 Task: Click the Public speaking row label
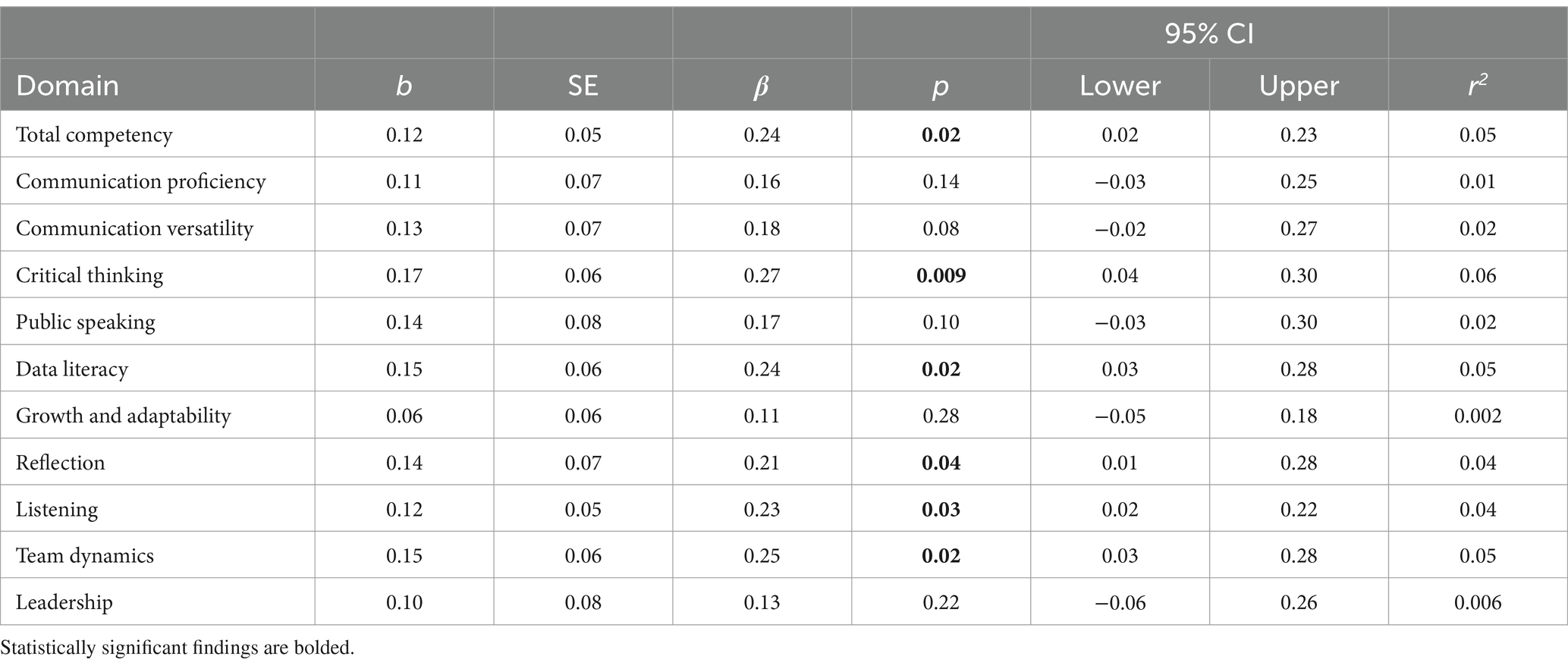tap(86, 322)
